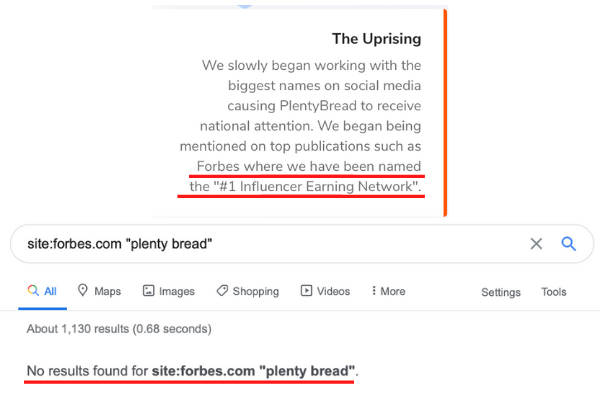Click the blue magnifier search button
Image resolution: width=600 pixels, height=400 pixels.
coord(568,243)
